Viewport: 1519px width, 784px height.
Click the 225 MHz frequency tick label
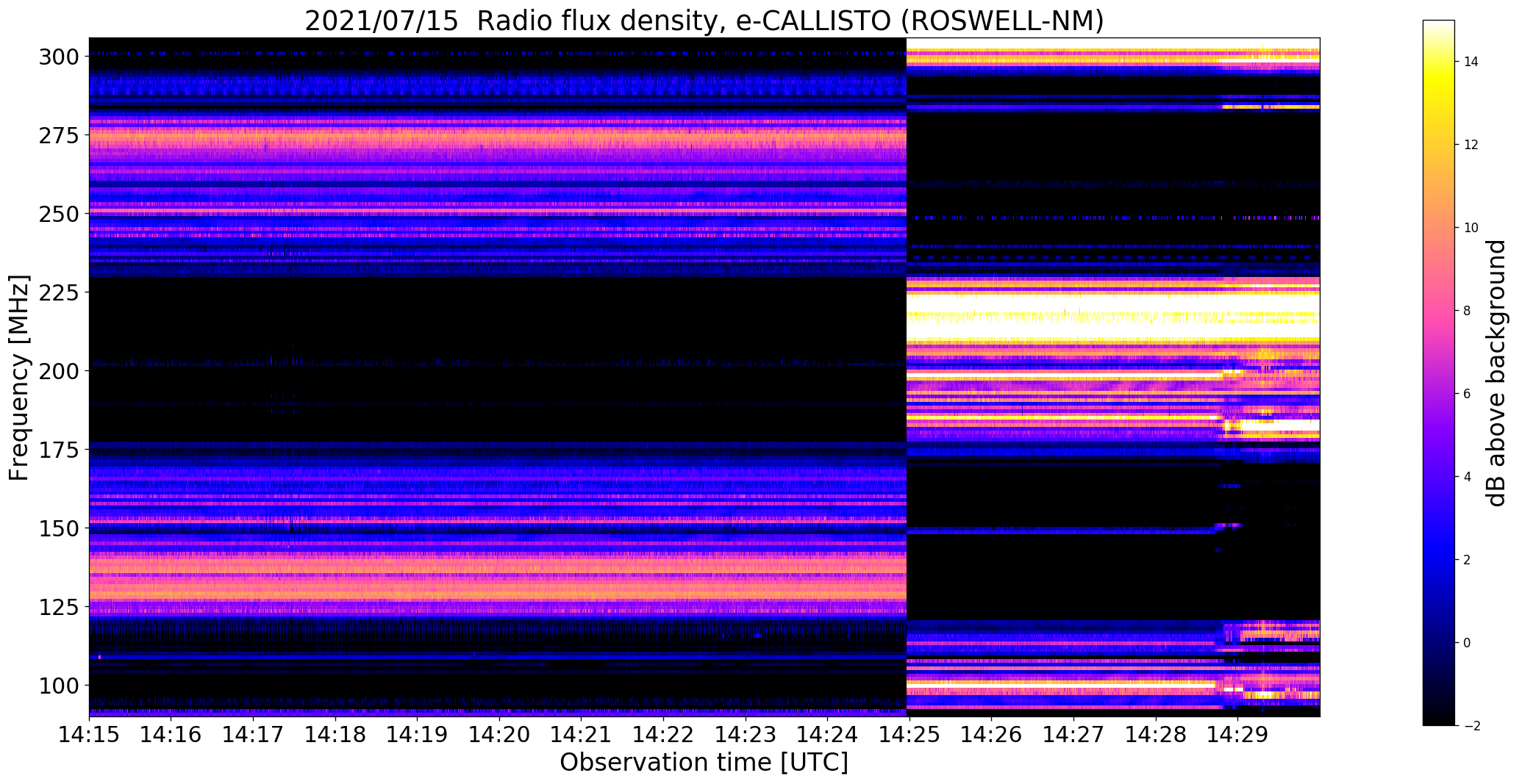[59, 292]
